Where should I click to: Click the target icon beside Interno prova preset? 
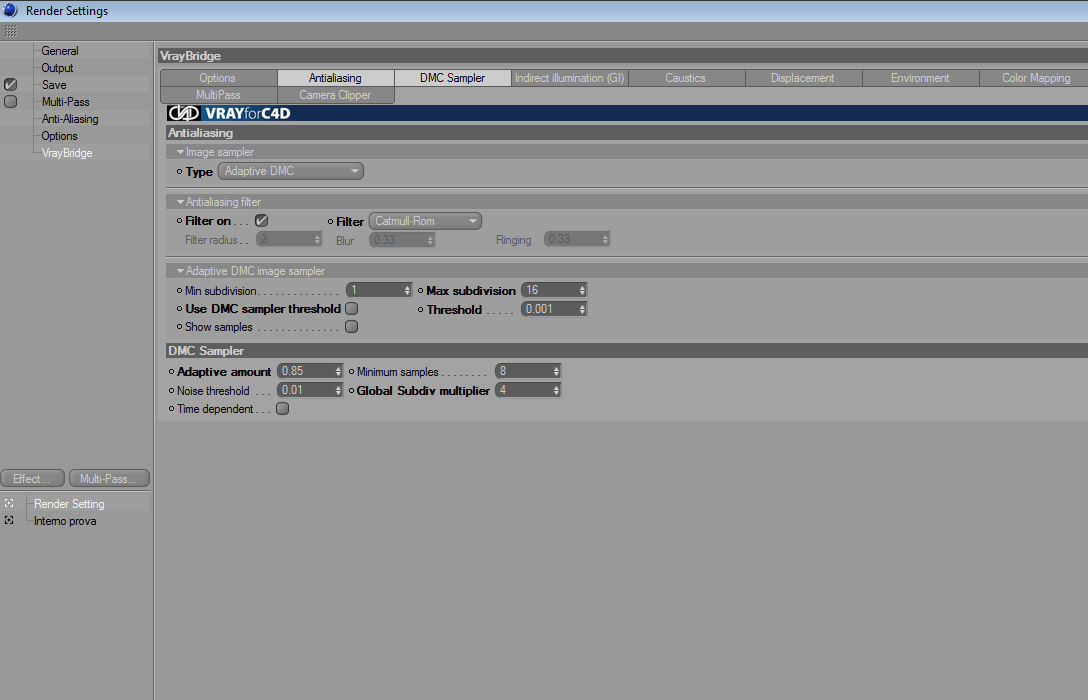9,520
